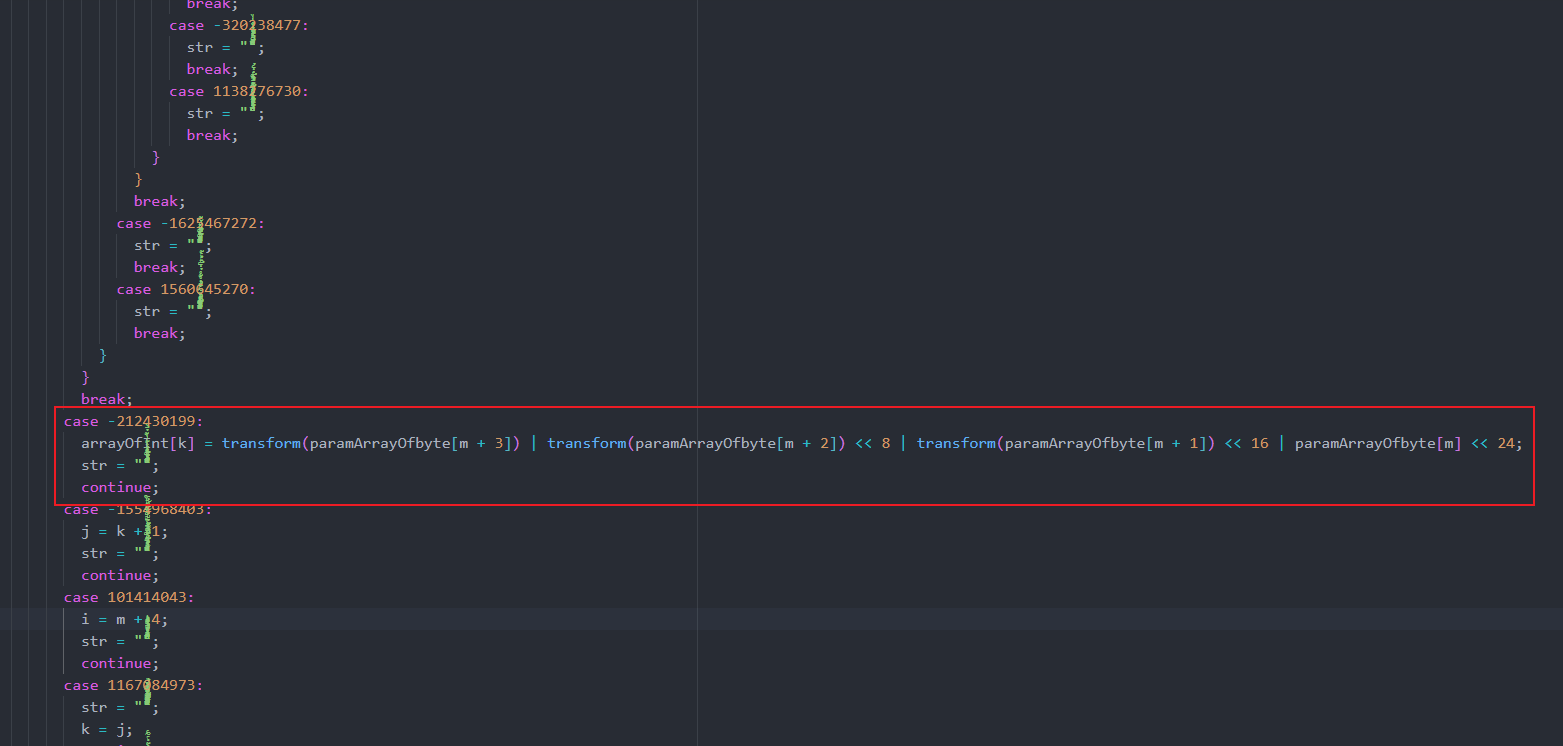Click continue under case -212430199
Screen dimensions: 1563x746
[120, 487]
